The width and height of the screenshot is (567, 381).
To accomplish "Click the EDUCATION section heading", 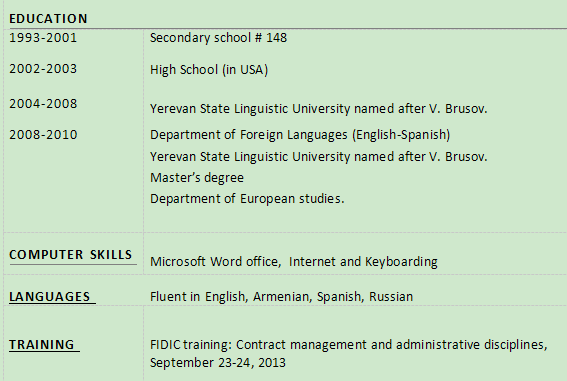I will [48, 18].
